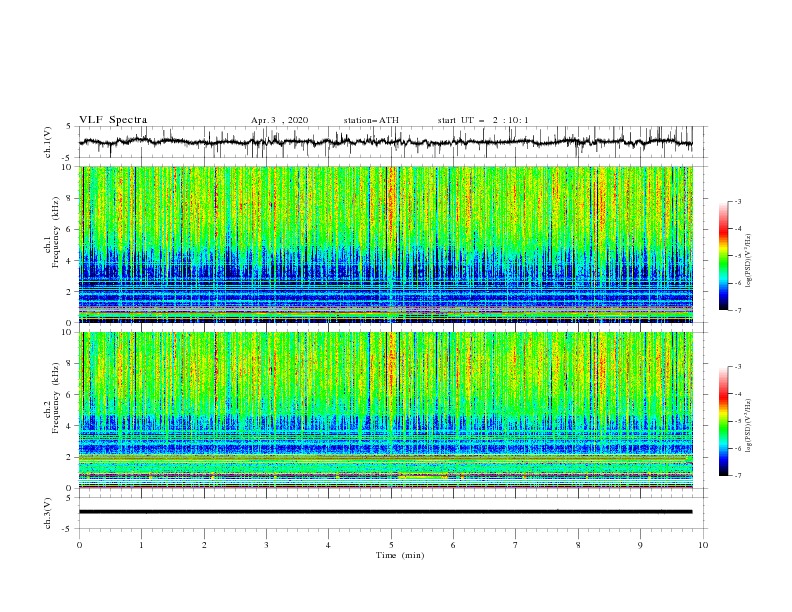Click time axis tick label '3'

click(266, 545)
